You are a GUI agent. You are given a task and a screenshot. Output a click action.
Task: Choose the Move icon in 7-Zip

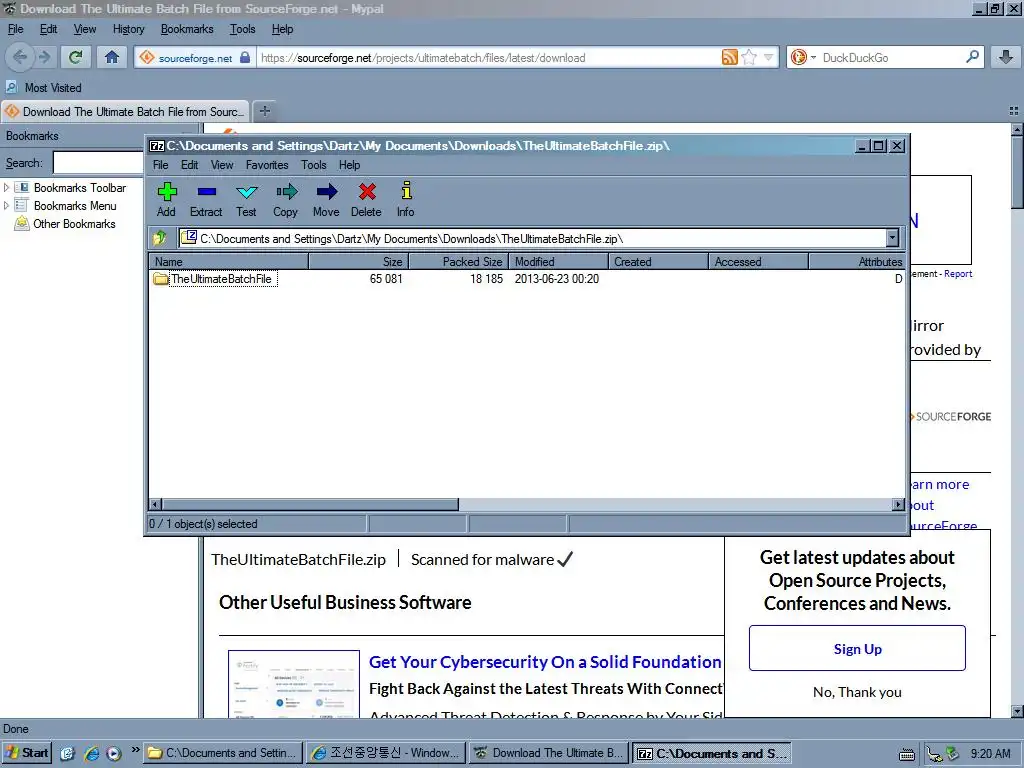[x=326, y=199]
